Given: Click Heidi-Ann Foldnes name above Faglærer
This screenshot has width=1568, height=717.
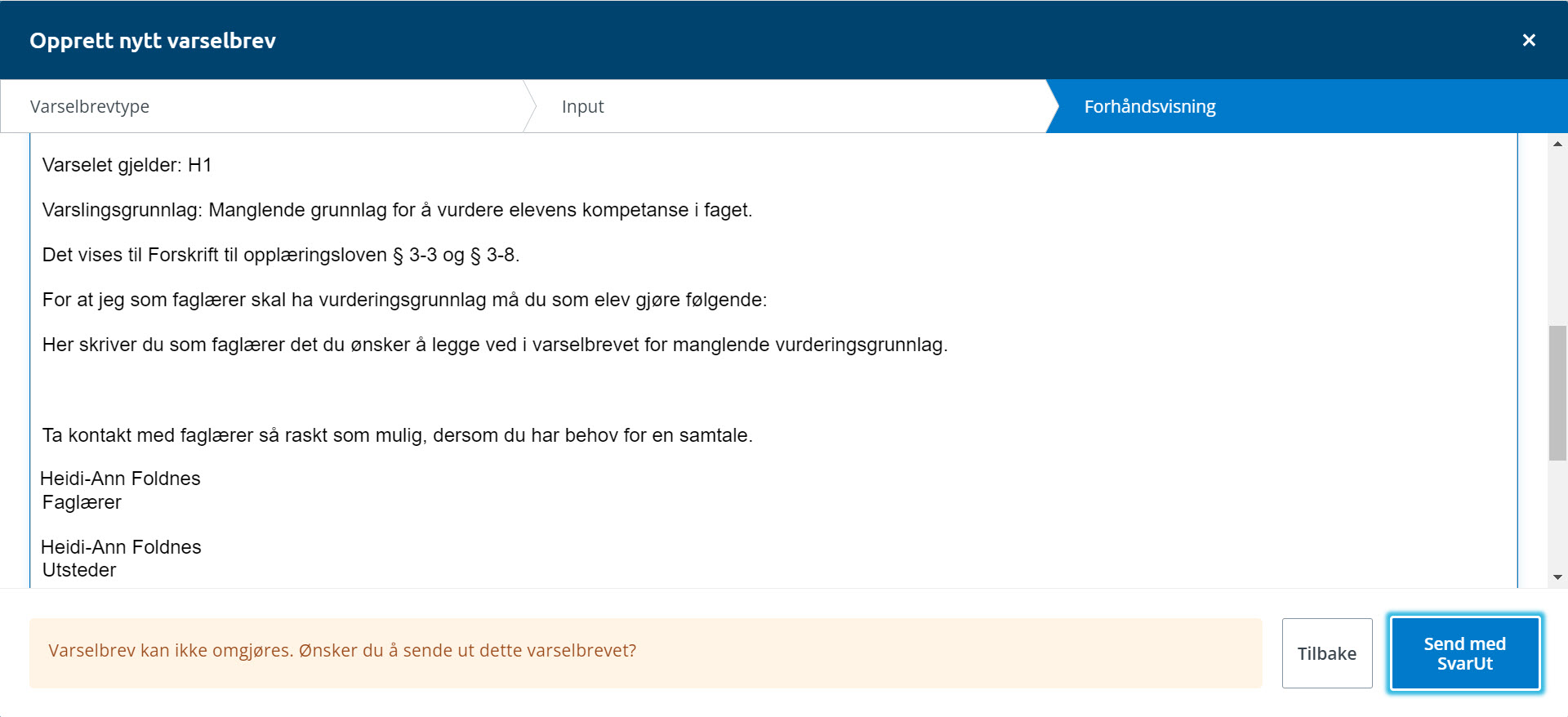Looking at the screenshot, I should pyautogui.click(x=120, y=479).
